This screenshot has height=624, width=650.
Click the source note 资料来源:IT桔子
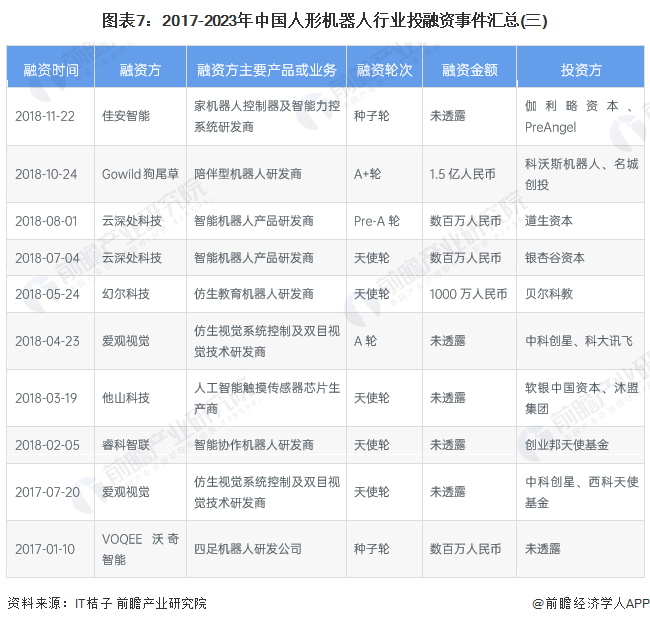[x=107, y=603]
